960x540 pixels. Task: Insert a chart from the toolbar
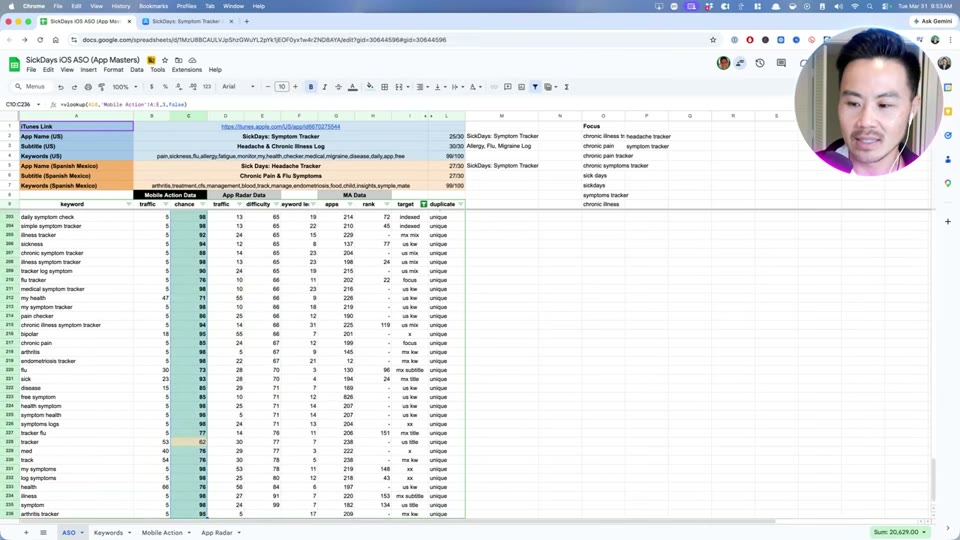(521, 87)
